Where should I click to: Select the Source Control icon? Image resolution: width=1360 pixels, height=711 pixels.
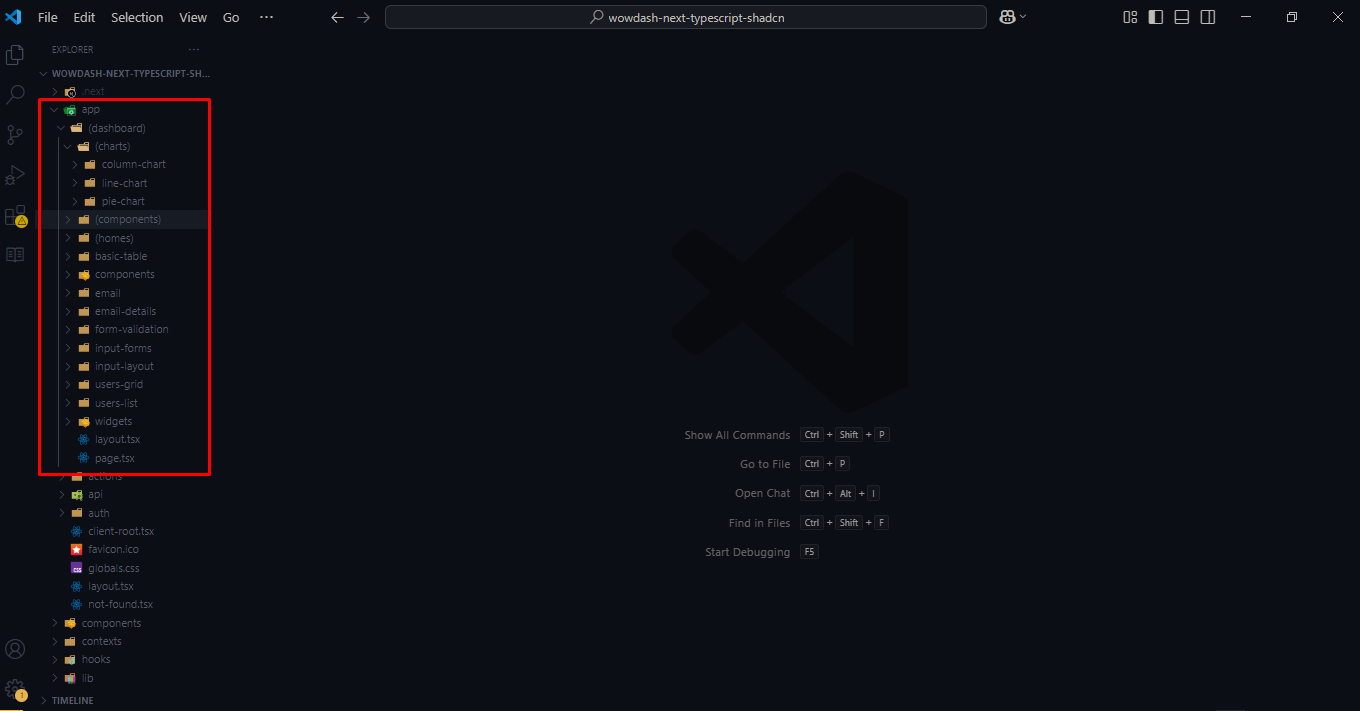[x=15, y=135]
